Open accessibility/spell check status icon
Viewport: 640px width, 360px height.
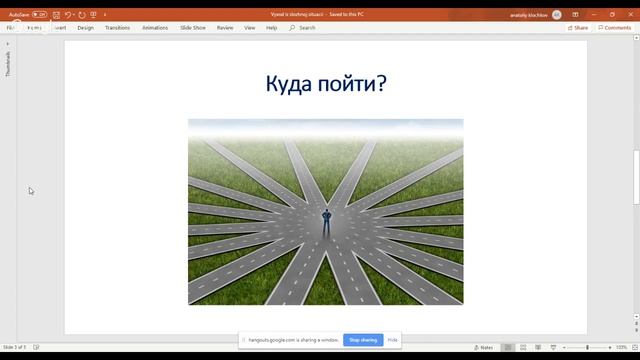coord(36,347)
